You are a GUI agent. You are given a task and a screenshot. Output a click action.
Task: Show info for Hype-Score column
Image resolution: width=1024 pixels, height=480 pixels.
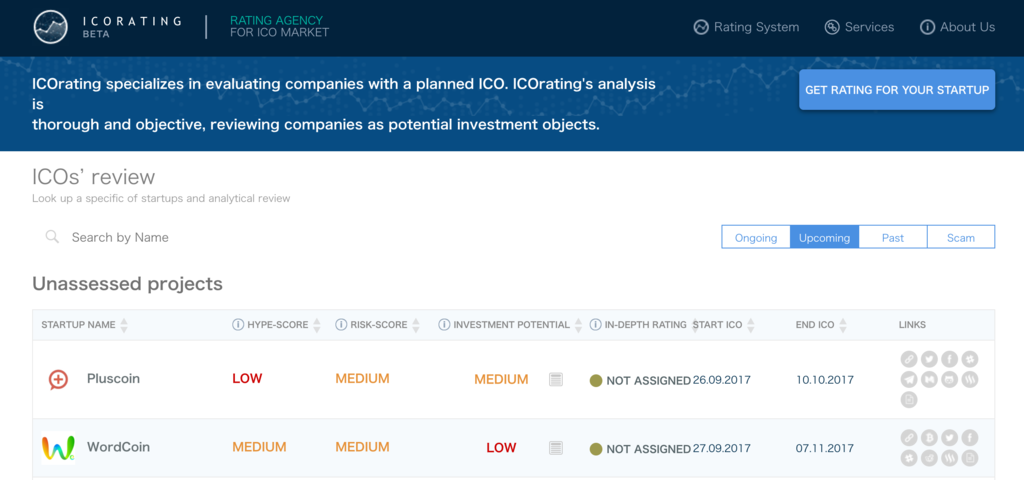pos(238,325)
